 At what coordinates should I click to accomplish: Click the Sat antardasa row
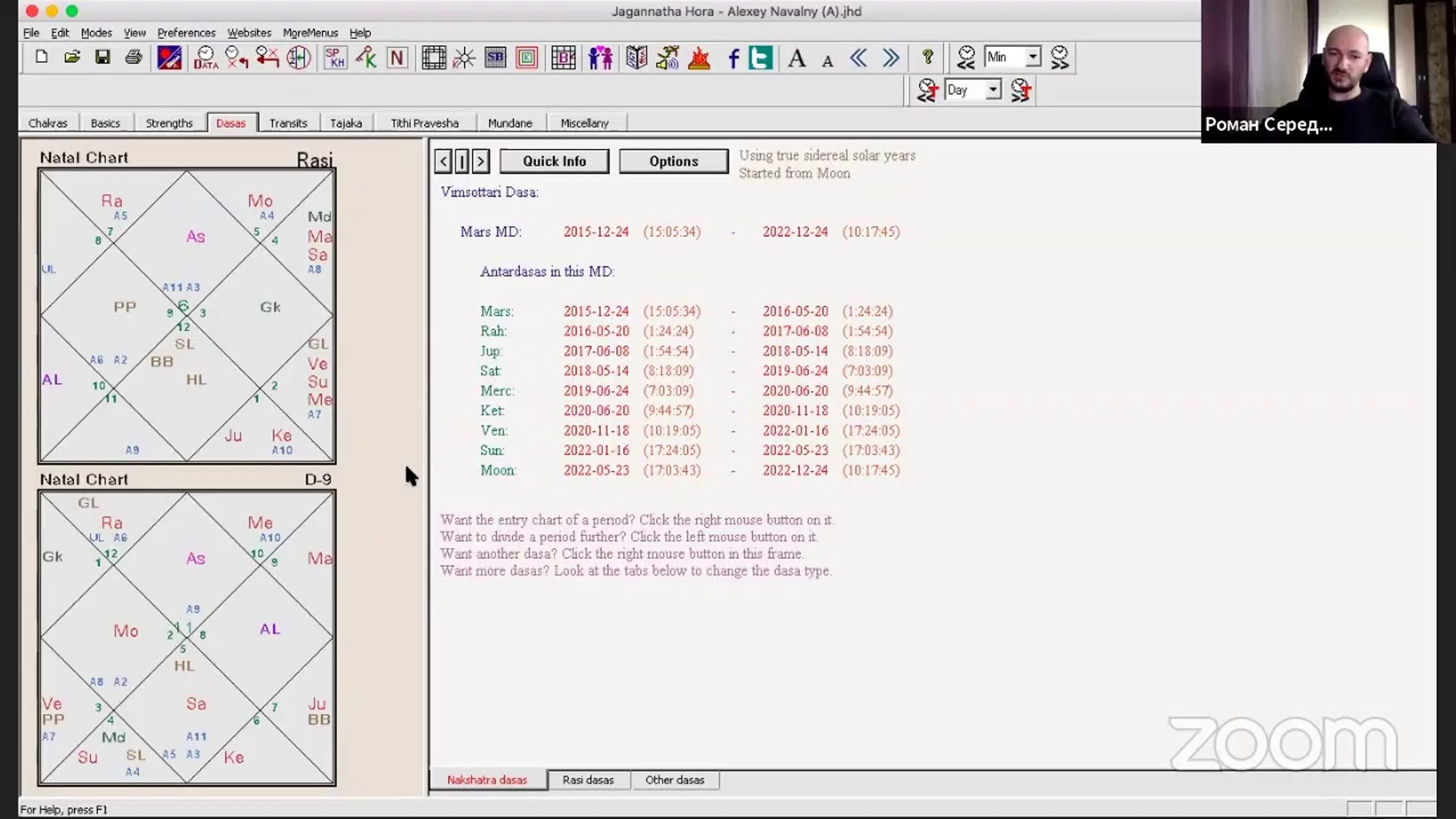point(686,371)
